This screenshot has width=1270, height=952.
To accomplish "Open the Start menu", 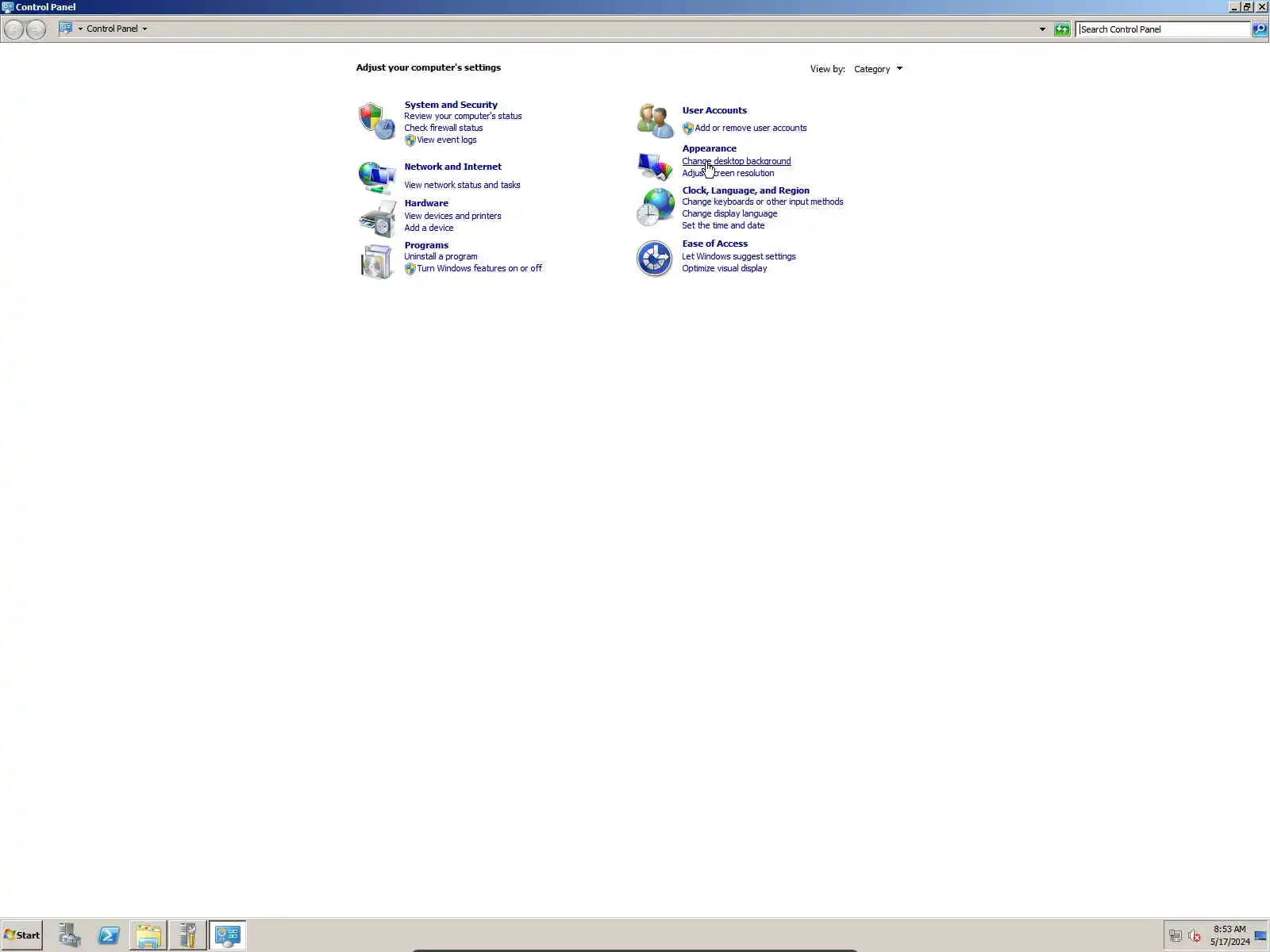I will pos(22,935).
